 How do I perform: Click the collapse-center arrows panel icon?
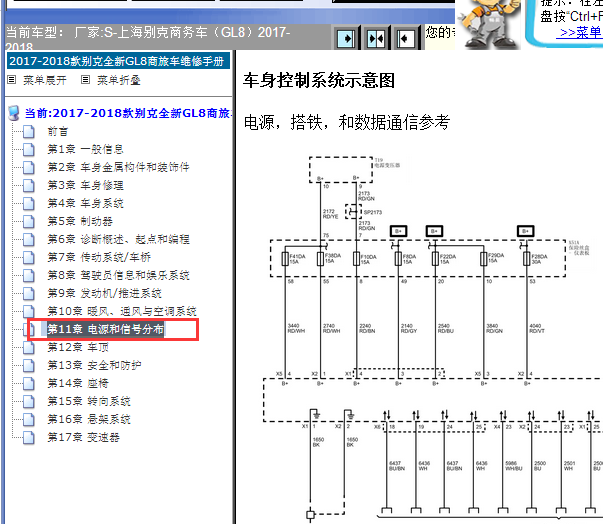376,38
